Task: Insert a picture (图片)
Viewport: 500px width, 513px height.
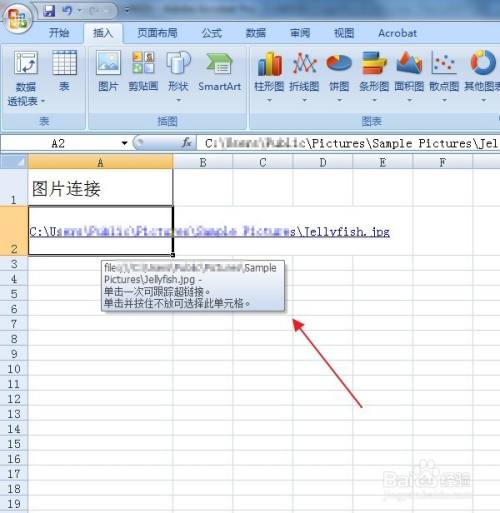Action: [108, 71]
